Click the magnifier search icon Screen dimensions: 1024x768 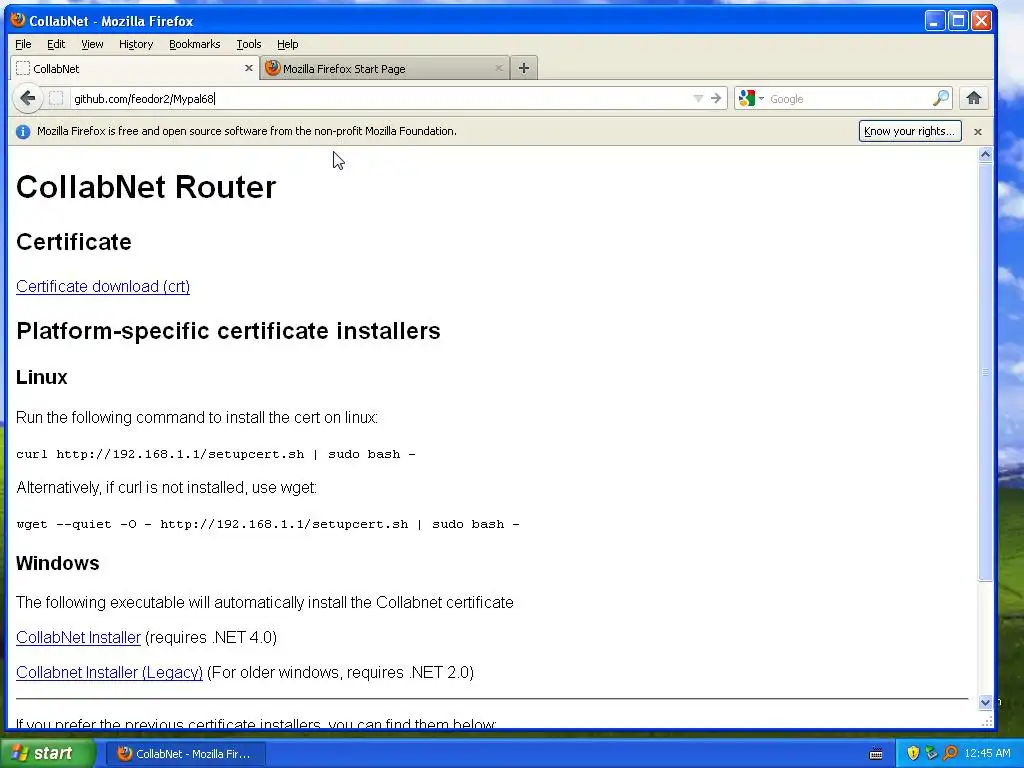pyautogui.click(x=941, y=99)
